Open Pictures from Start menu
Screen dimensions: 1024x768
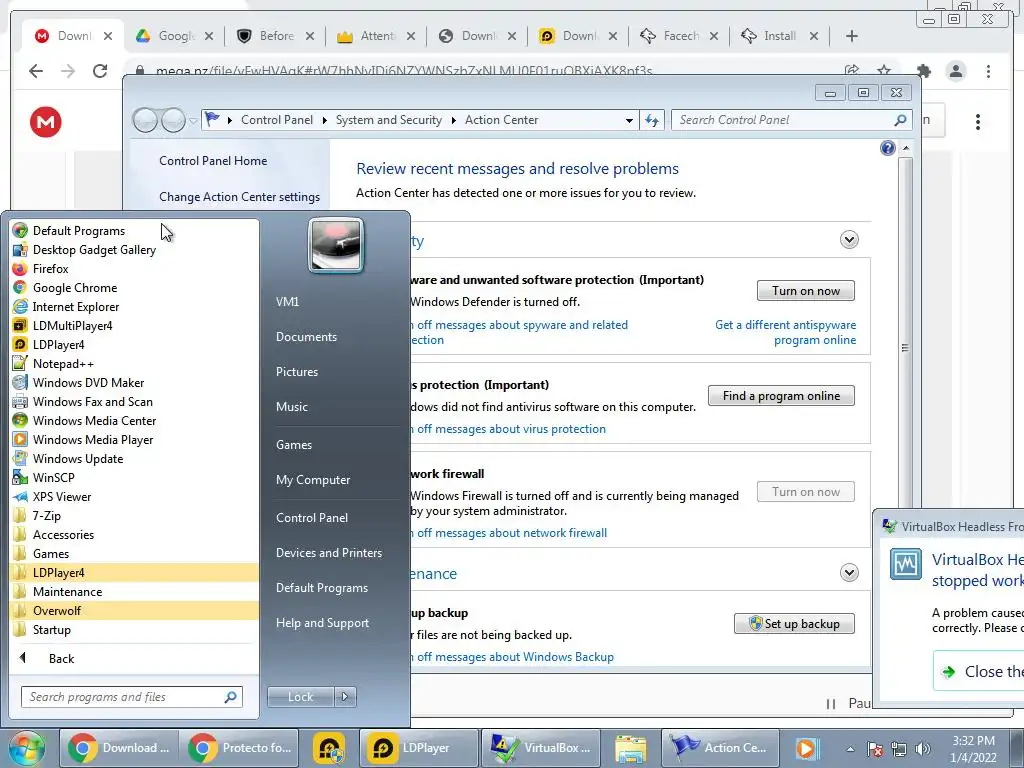pyautogui.click(x=296, y=372)
